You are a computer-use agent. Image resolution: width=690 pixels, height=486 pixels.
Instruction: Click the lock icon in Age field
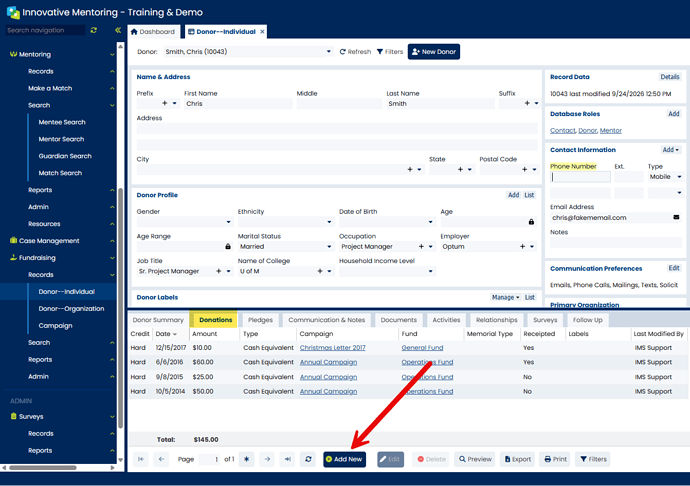point(531,222)
